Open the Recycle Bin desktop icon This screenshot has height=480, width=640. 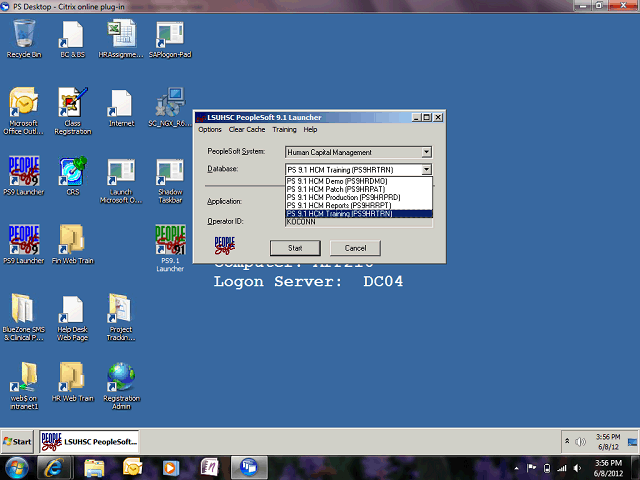tap(24, 39)
